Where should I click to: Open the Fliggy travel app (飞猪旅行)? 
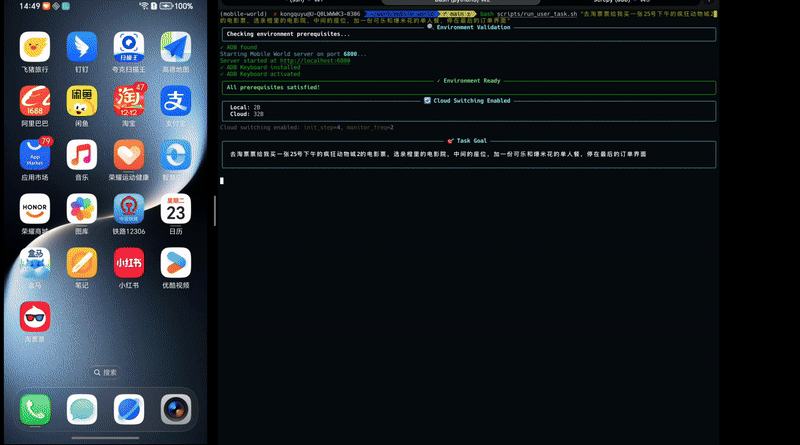(x=35, y=46)
